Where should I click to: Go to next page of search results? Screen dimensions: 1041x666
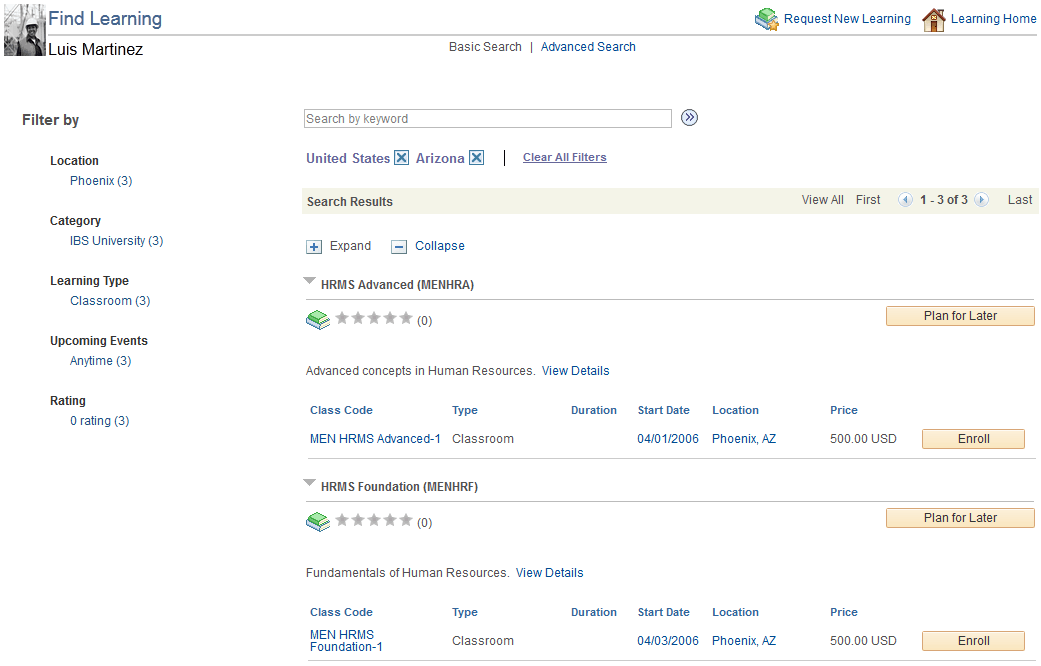point(981,199)
